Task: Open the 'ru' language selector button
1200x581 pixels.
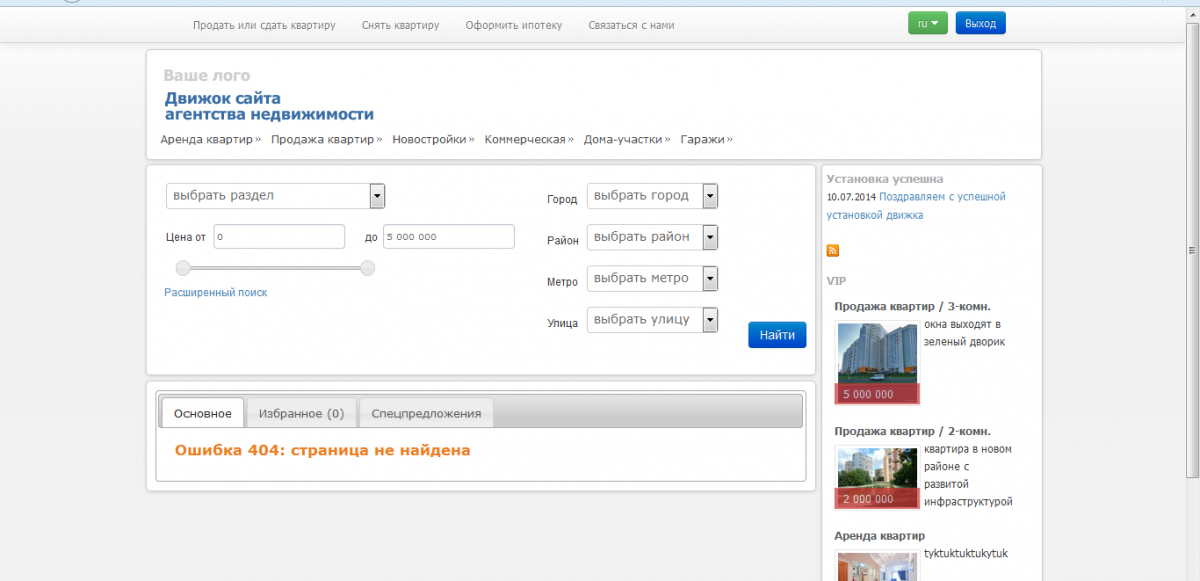Action: (x=927, y=24)
